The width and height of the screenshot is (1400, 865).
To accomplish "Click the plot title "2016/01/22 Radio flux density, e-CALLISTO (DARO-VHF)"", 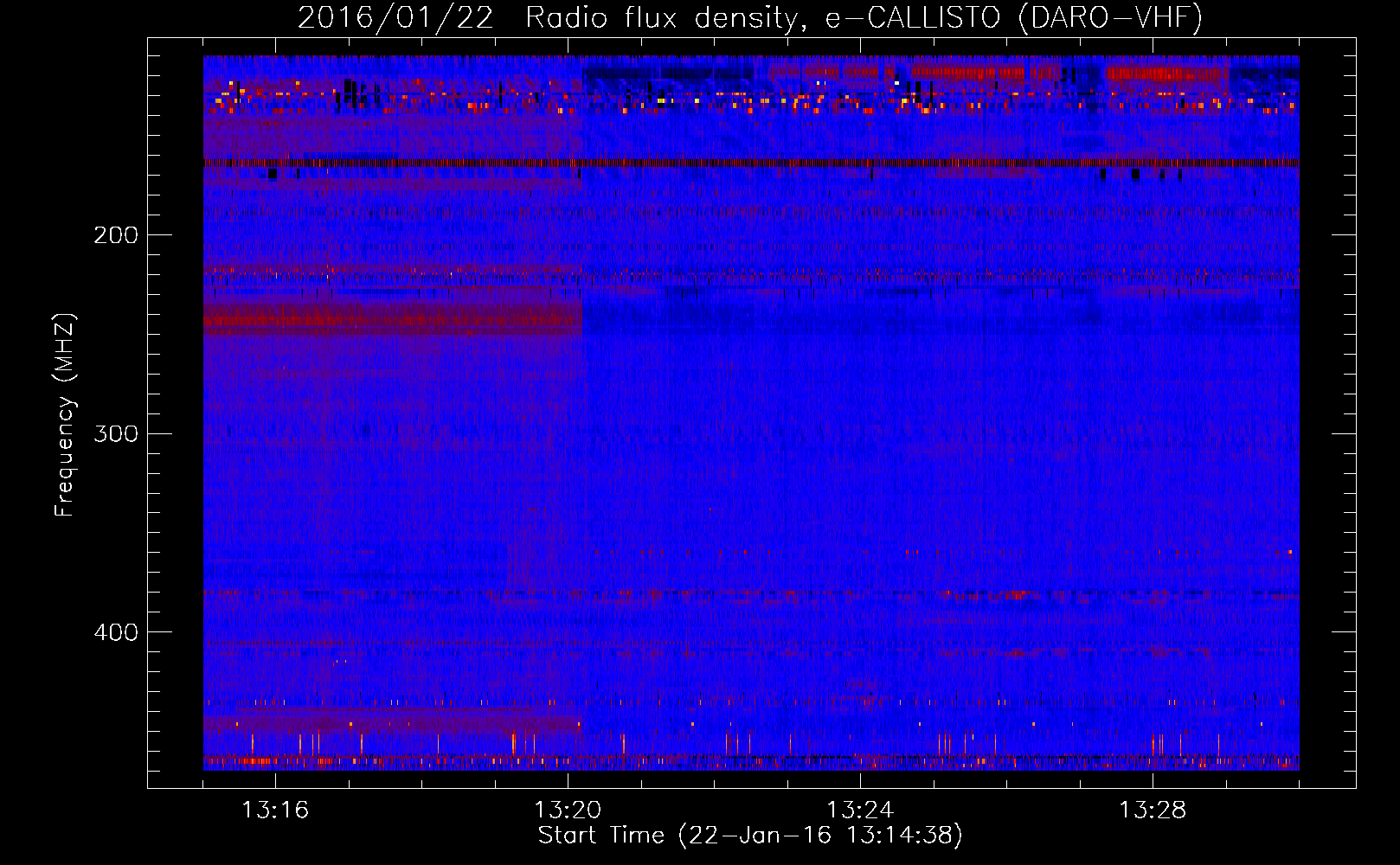I will pyautogui.click(x=750, y=17).
